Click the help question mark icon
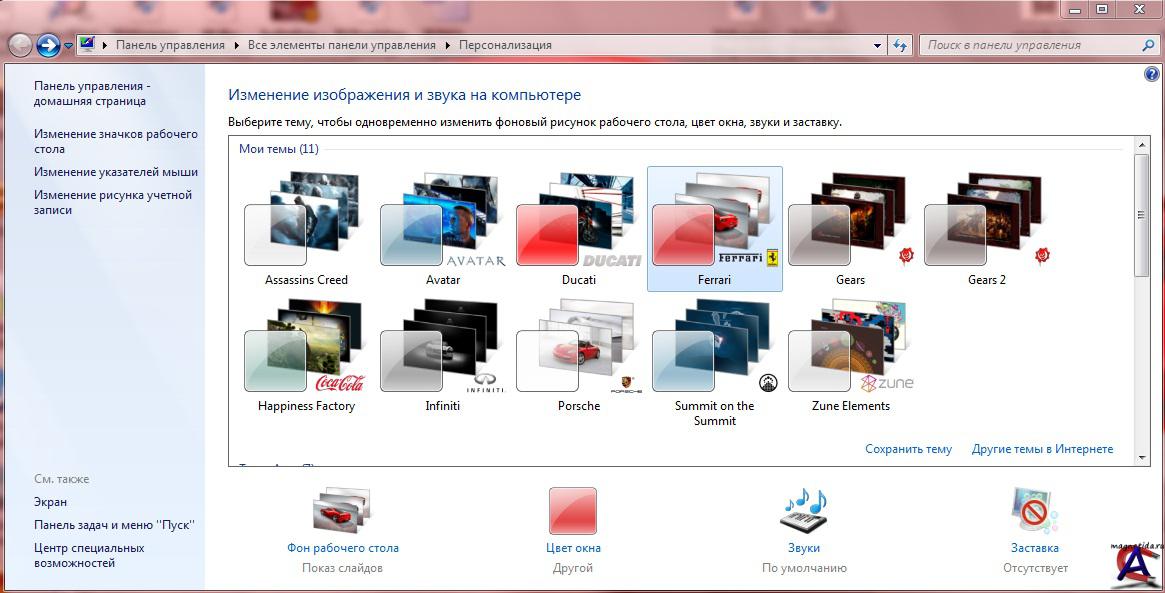Viewport: 1165px width, 593px height. (x=1150, y=75)
